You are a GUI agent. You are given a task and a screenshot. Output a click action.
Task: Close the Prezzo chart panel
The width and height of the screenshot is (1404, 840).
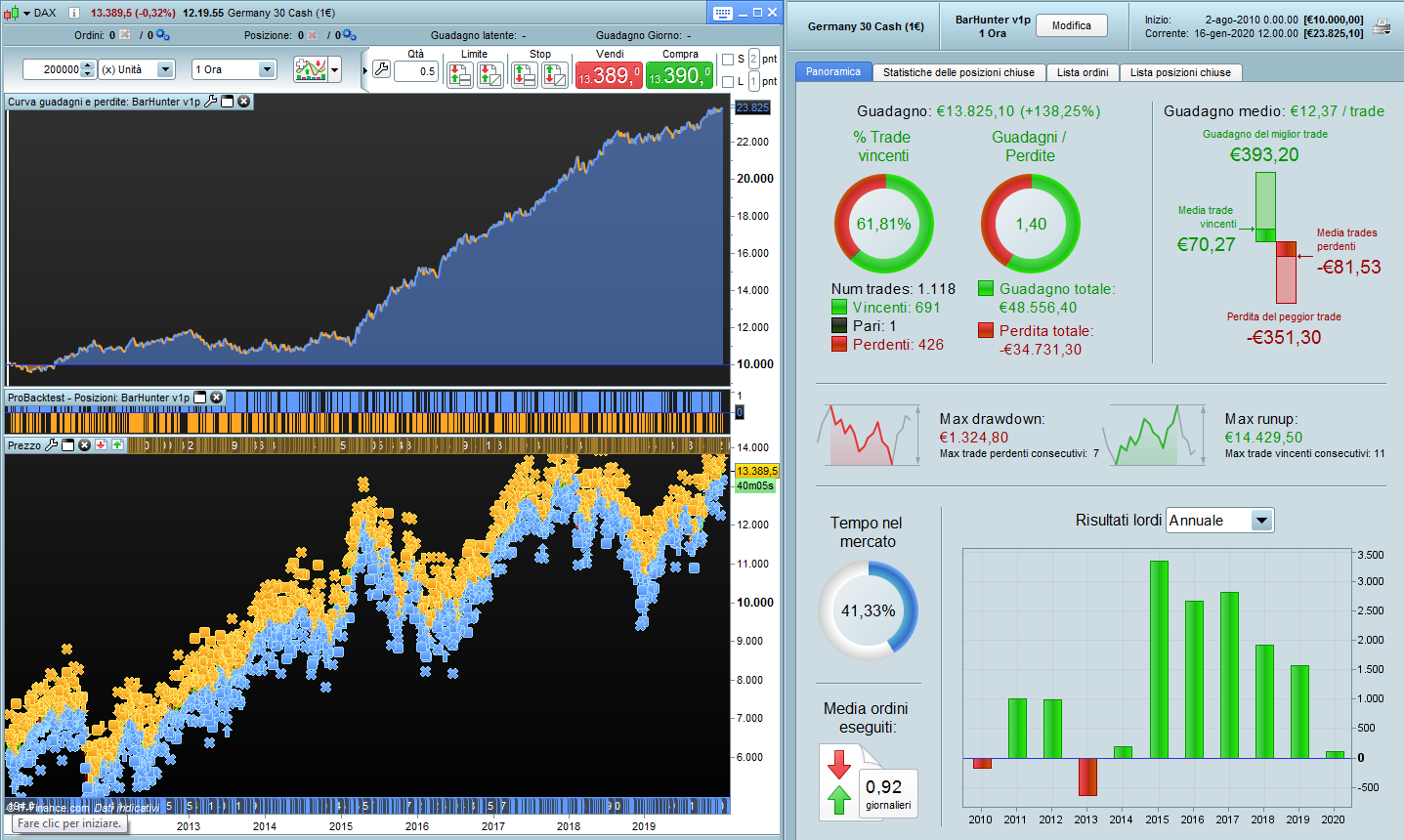[85, 445]
